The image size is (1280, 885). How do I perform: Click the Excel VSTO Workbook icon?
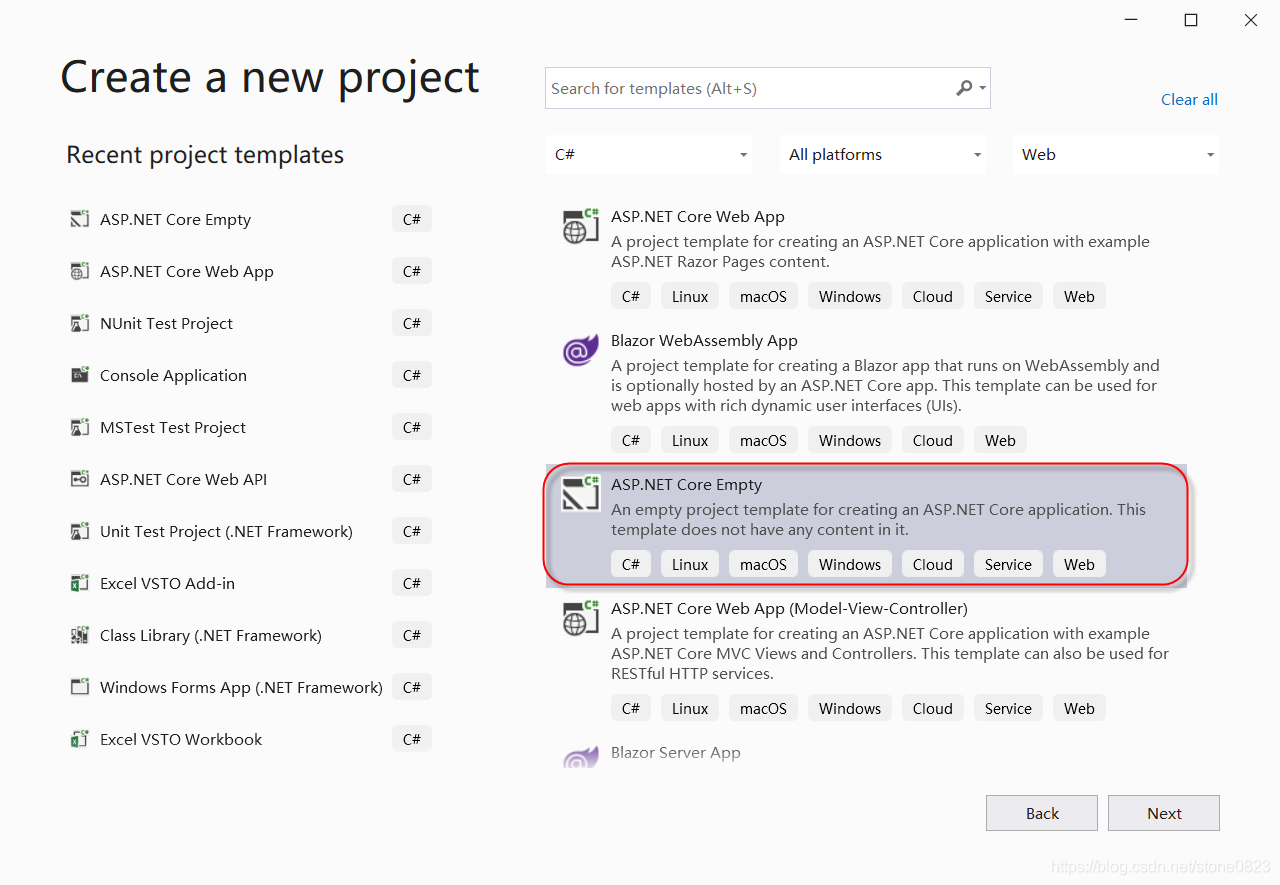pyautogui.click(x=79, y=738)
